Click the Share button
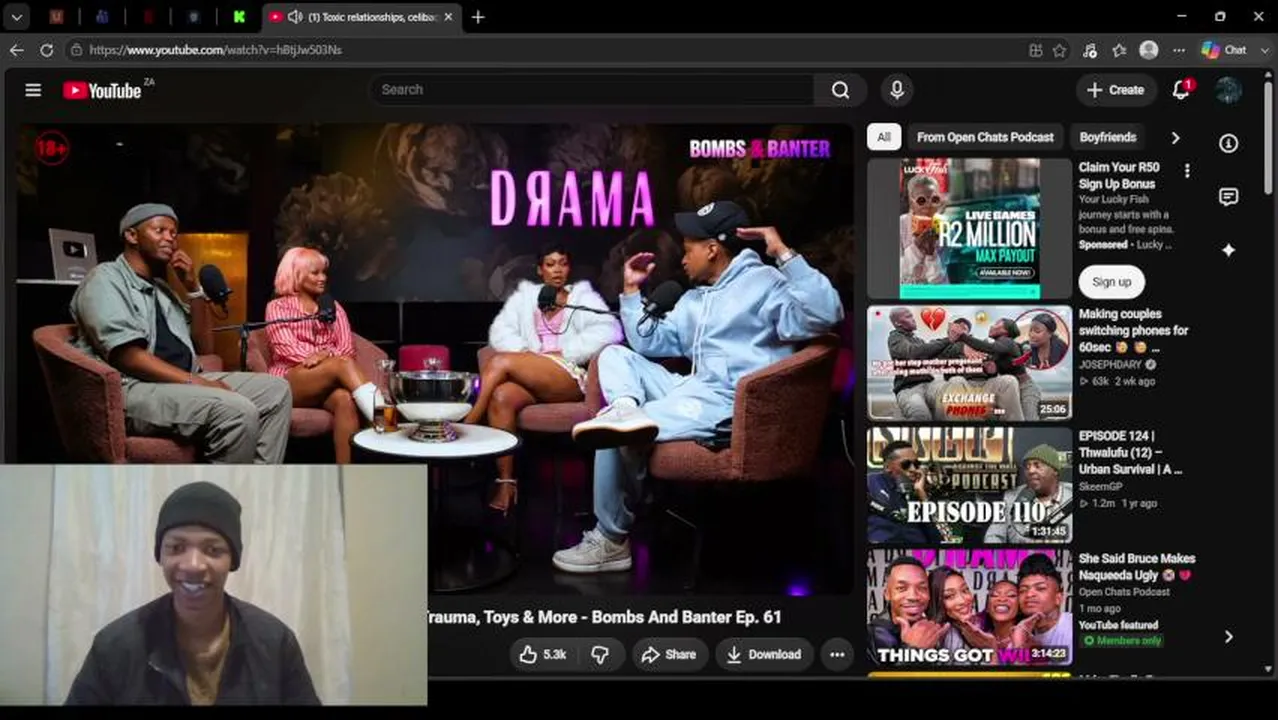The image size is (1278, 720). coord(669,654)
